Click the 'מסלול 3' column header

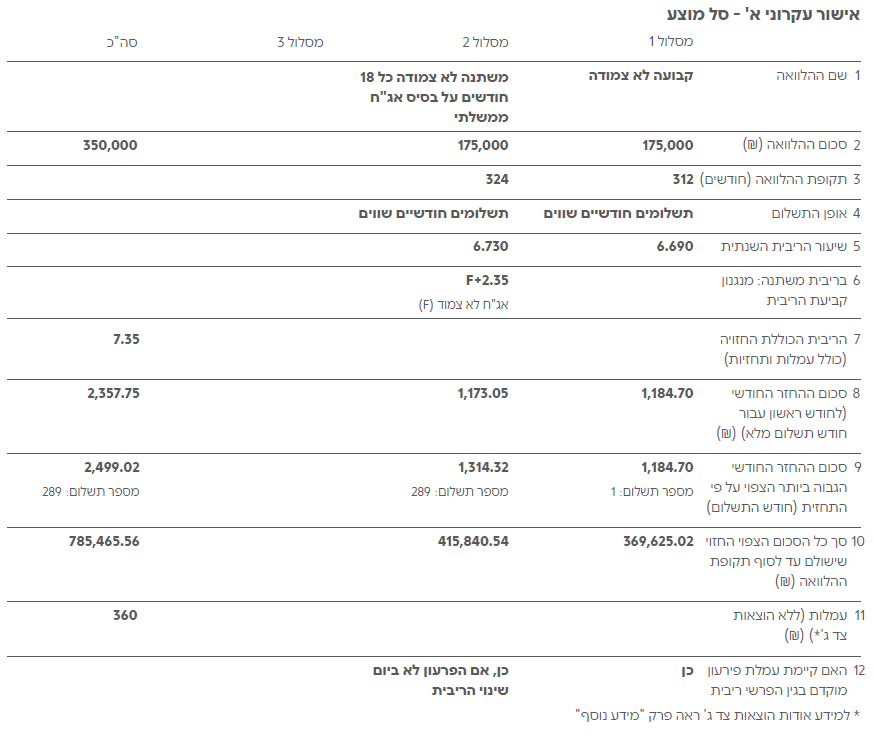[x=300, y=42]
